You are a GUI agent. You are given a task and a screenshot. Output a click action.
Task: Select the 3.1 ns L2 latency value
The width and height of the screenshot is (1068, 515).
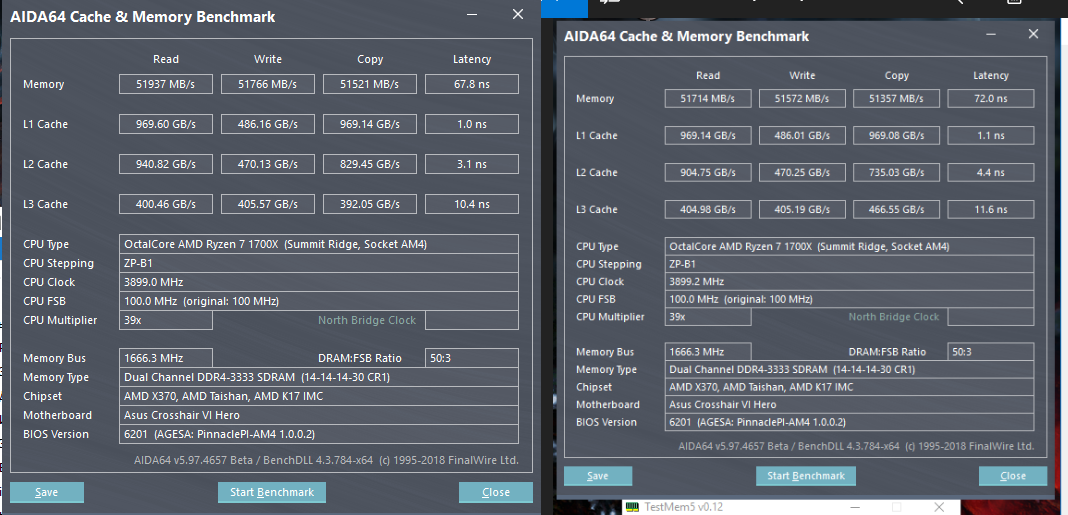point(472,163)
